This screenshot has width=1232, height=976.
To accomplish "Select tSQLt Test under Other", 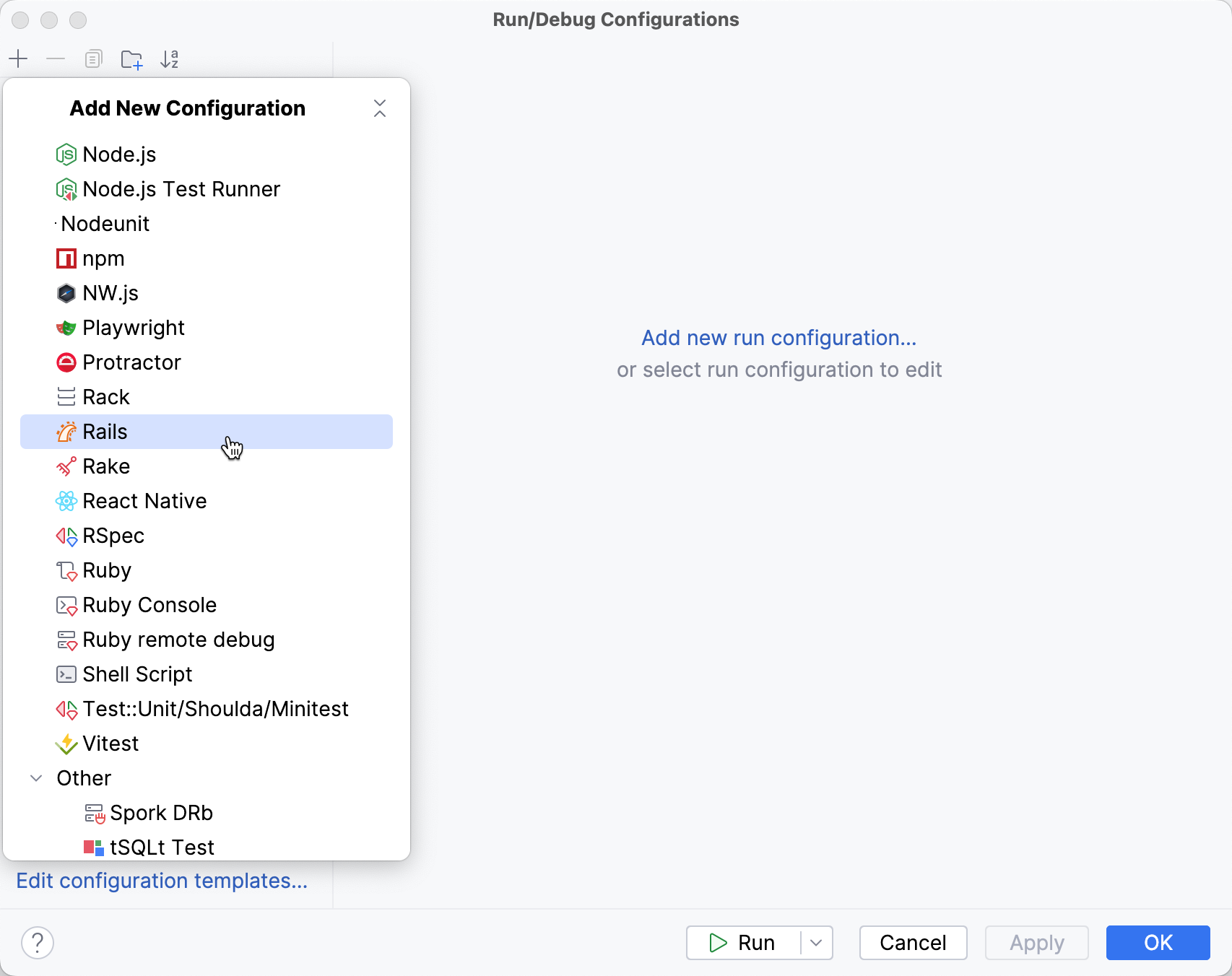I will point(161,847).
